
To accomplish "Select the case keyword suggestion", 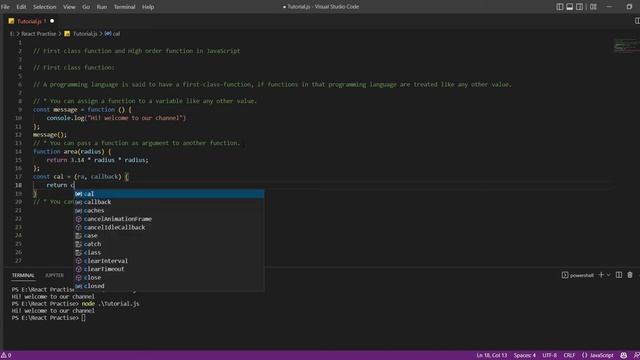I will 169,236.
